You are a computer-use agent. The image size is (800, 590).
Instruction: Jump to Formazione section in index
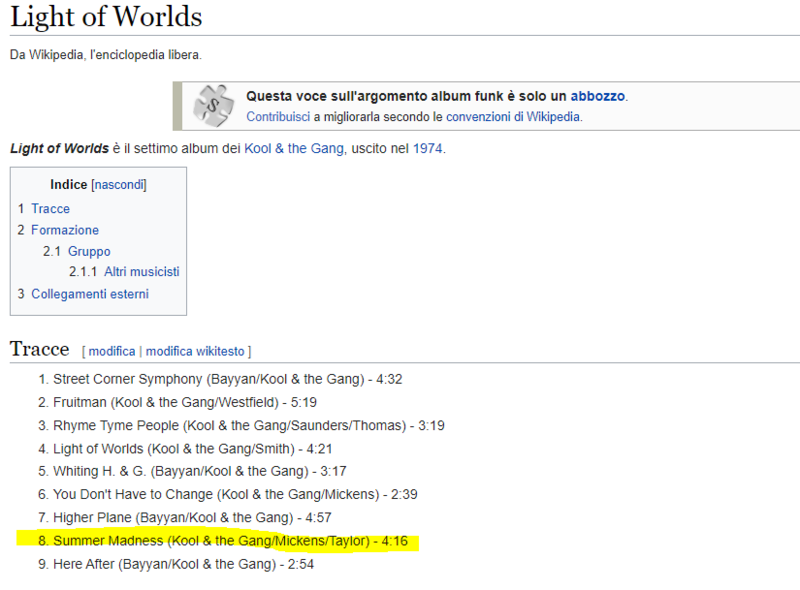point(64,230)
